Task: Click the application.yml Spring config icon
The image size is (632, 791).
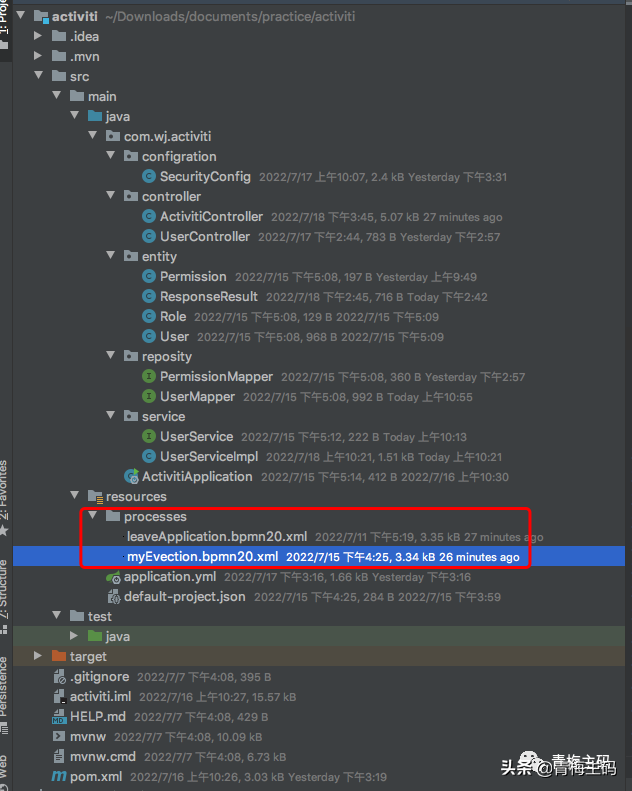Action: click(113, 577)
